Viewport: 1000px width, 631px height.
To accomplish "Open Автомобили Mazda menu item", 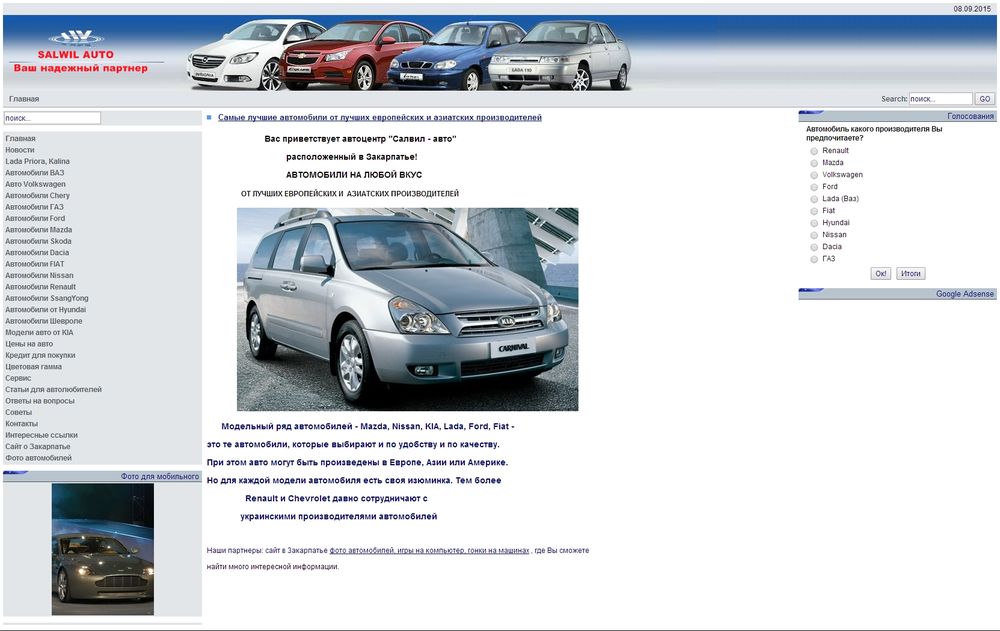I will (x=39, y=230).
